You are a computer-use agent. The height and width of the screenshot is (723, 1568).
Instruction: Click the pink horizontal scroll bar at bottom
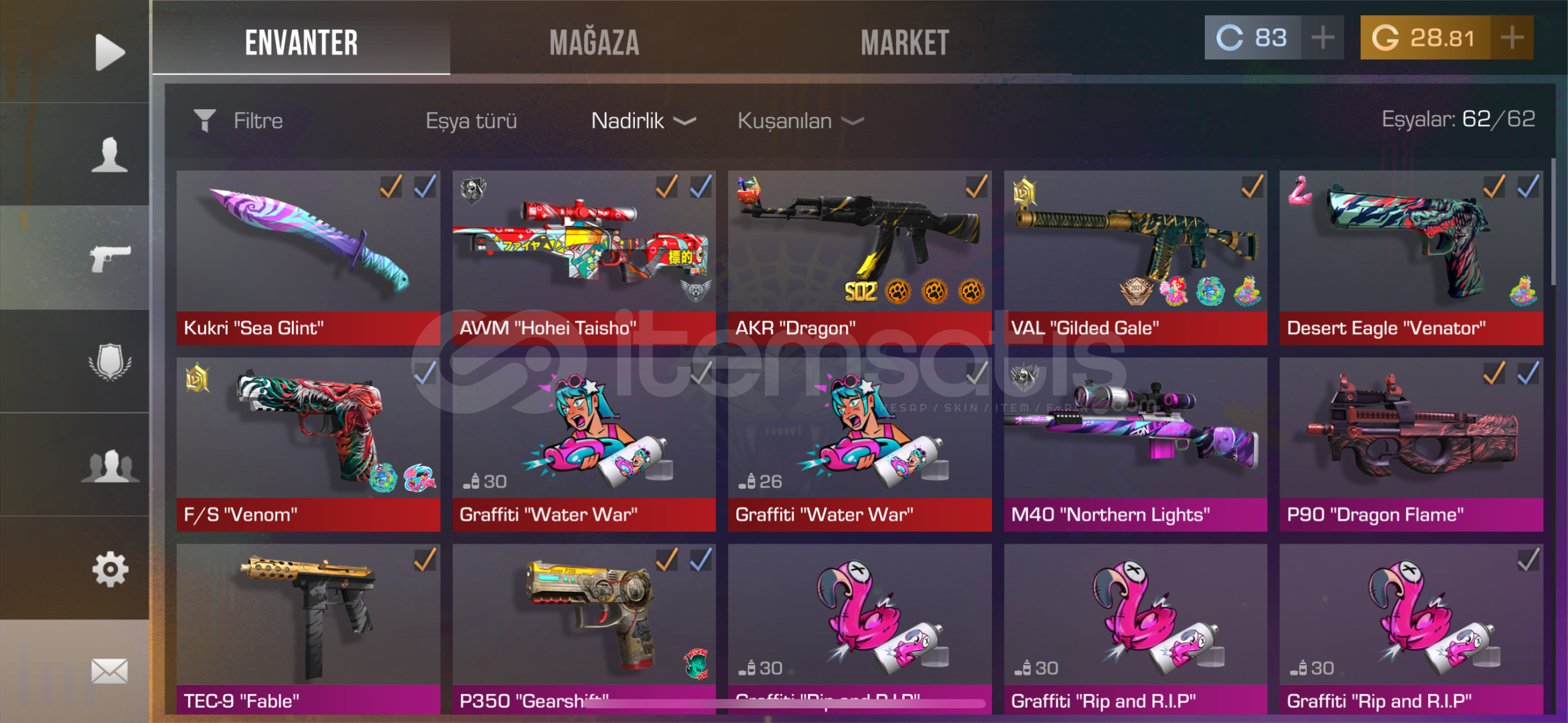(784, 704)
